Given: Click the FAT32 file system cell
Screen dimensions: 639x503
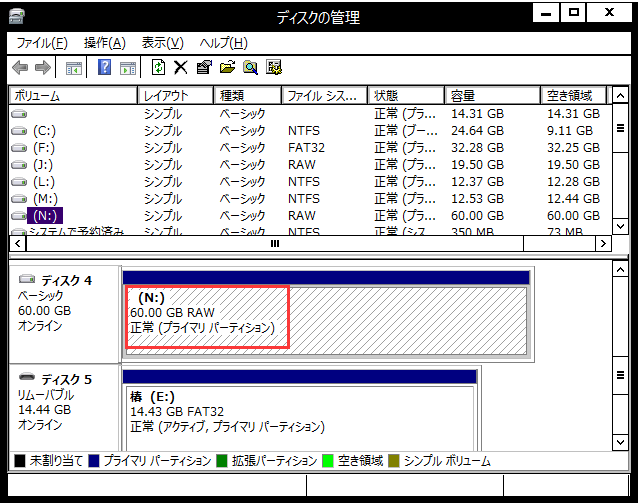Looking at the screenshot, I should (x=306, y=148).
